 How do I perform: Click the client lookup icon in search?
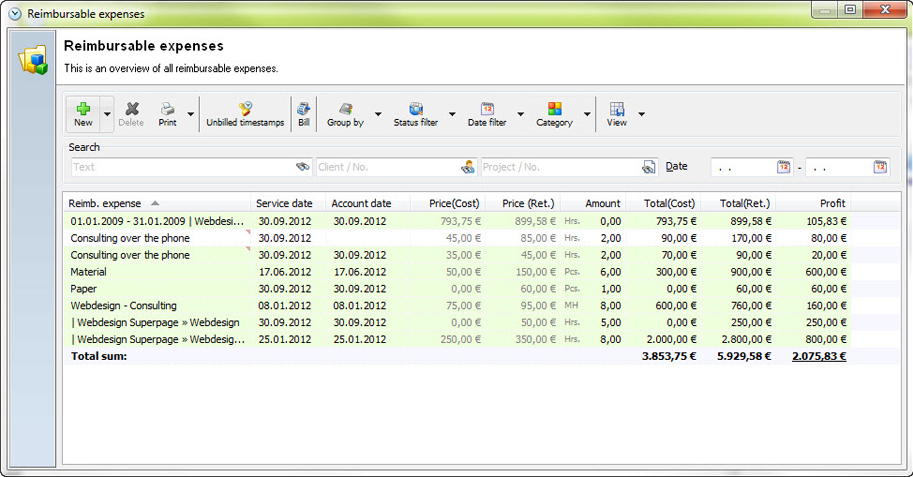[467, 167]
